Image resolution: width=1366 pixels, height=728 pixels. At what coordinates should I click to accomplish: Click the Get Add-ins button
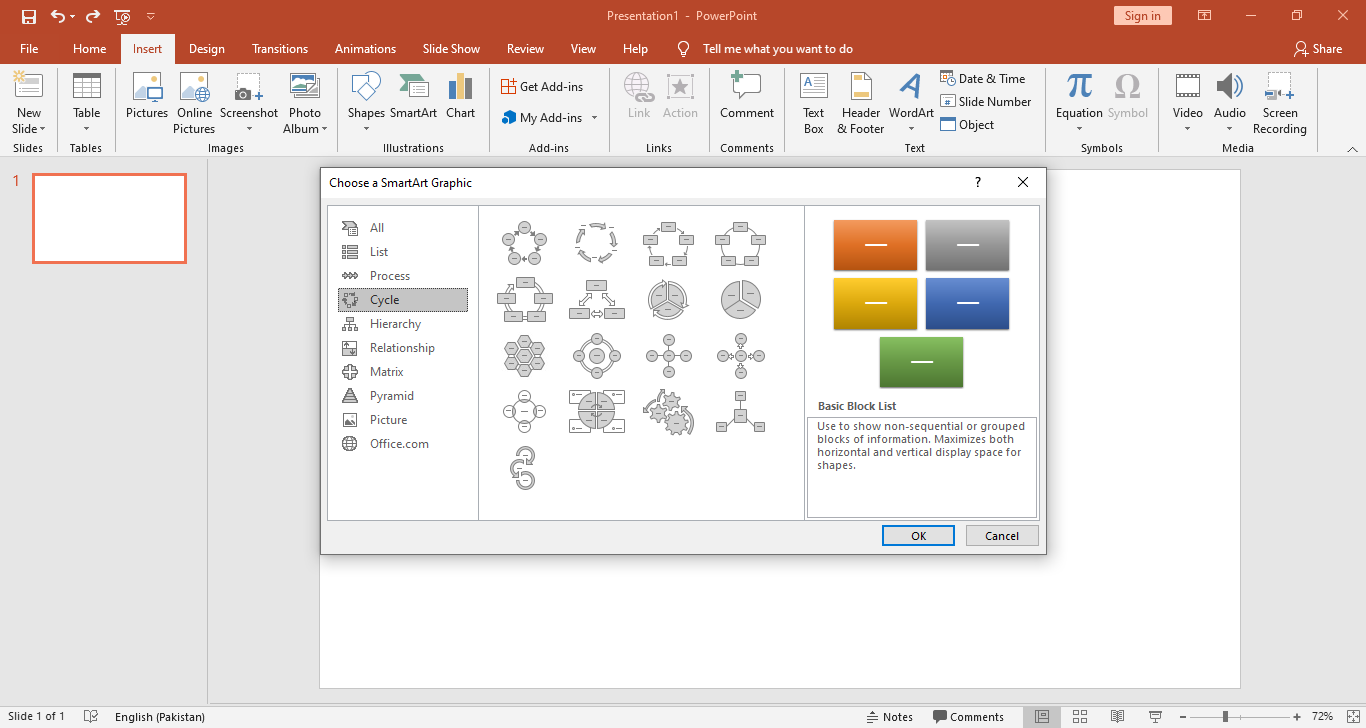[542, 87]
